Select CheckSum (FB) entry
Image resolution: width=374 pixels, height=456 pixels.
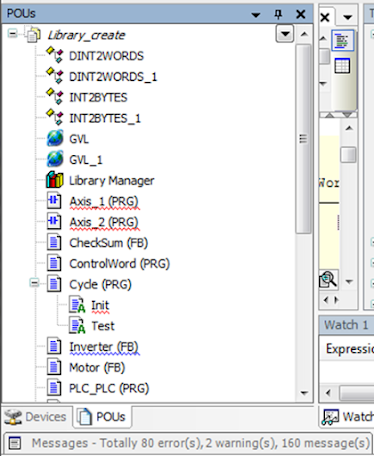tap(109, 243)
